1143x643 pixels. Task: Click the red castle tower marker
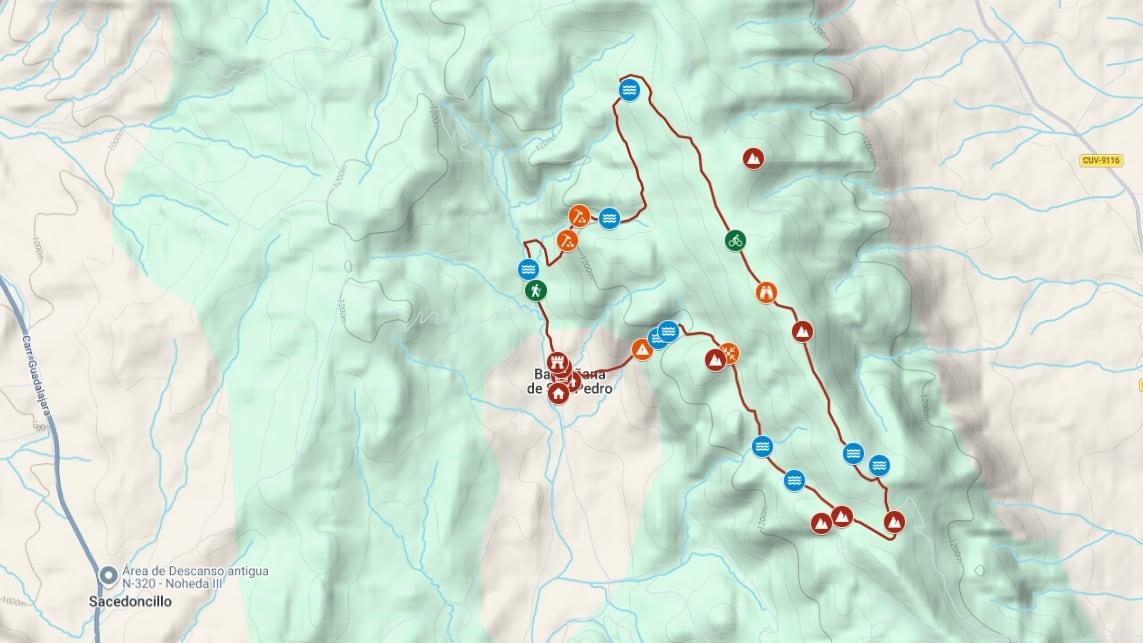[558, 362]
